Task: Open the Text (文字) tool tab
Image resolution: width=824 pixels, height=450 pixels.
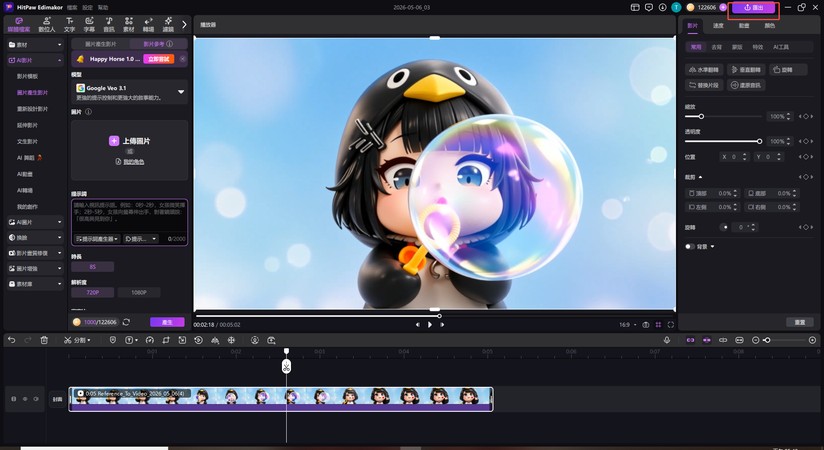Action: point(69,24)
